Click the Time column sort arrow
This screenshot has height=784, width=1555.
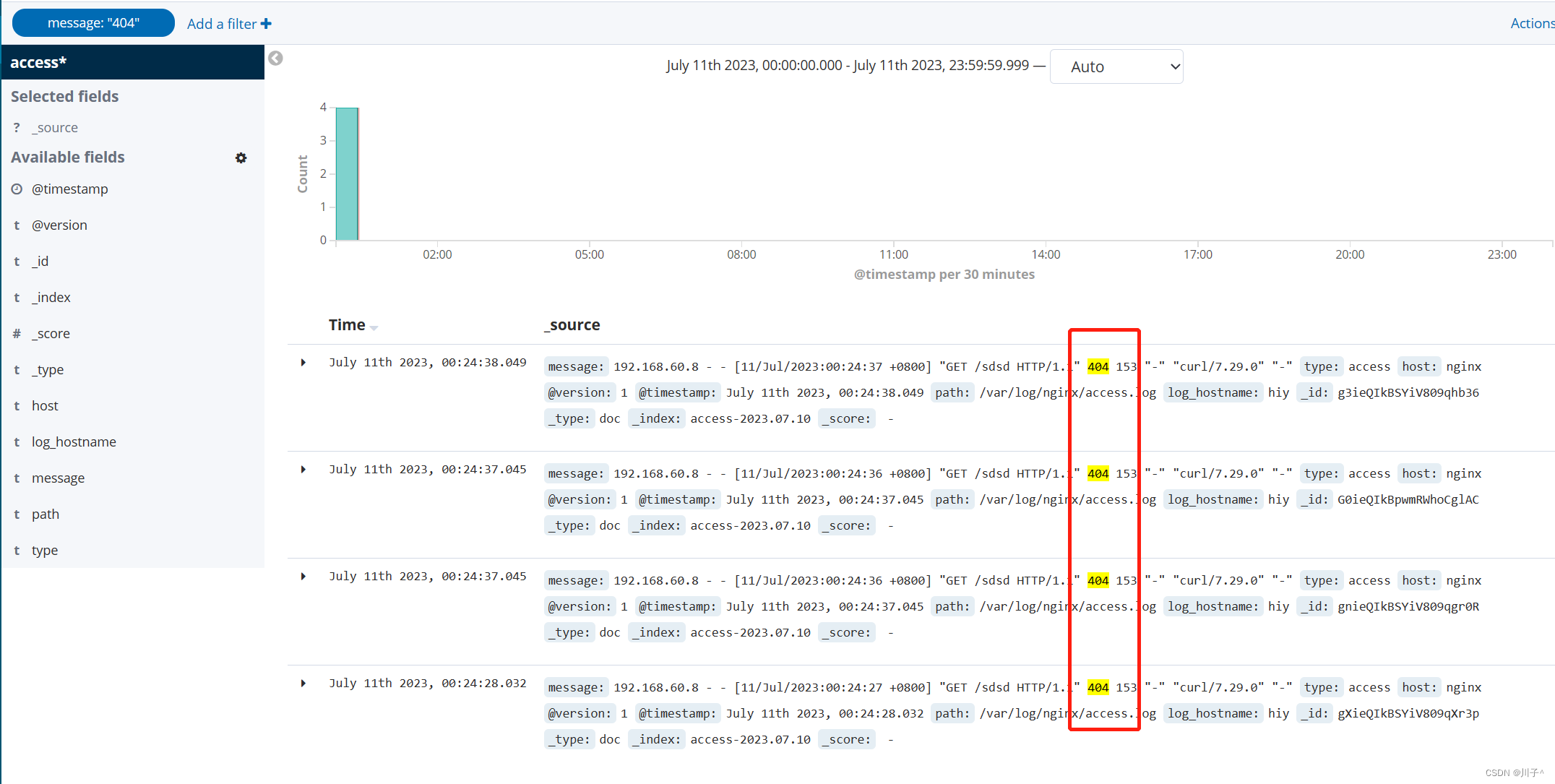(x=374, y=327)
